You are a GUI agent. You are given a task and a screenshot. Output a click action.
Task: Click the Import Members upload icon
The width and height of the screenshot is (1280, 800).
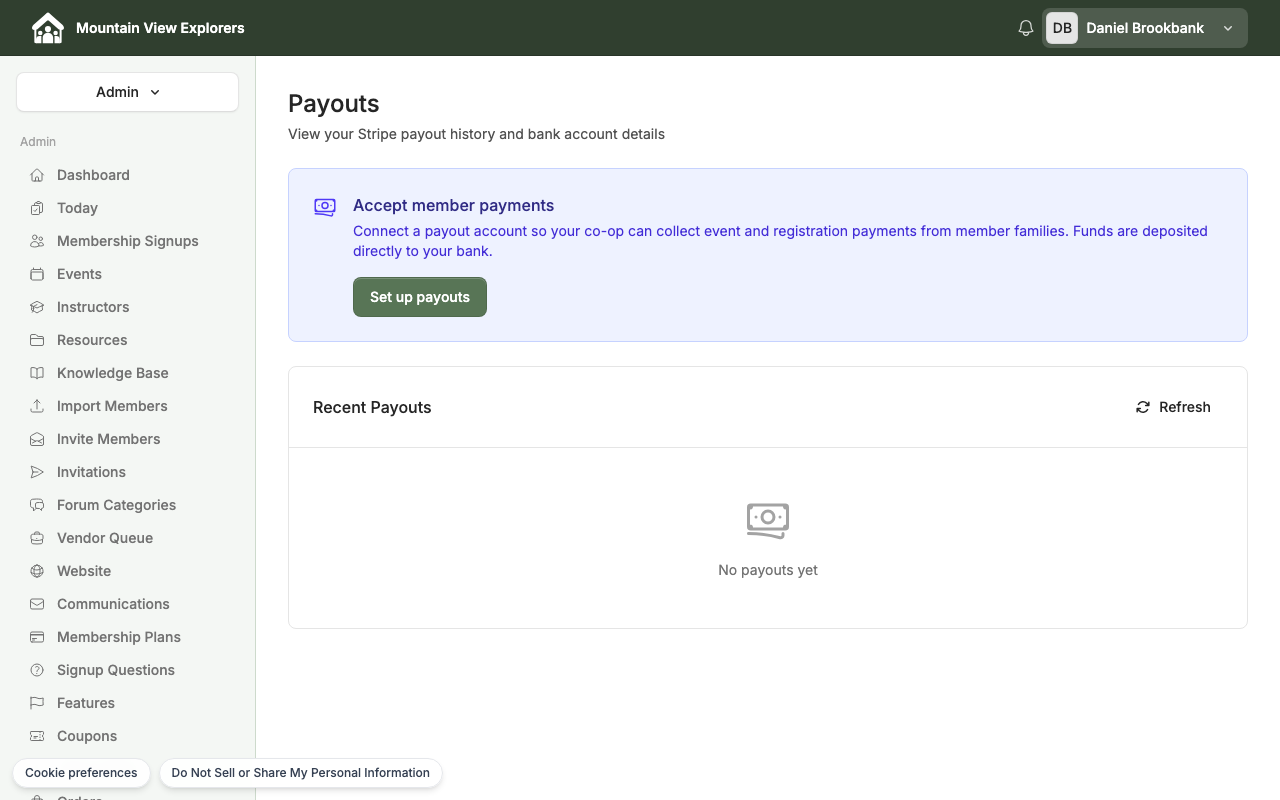37,406
